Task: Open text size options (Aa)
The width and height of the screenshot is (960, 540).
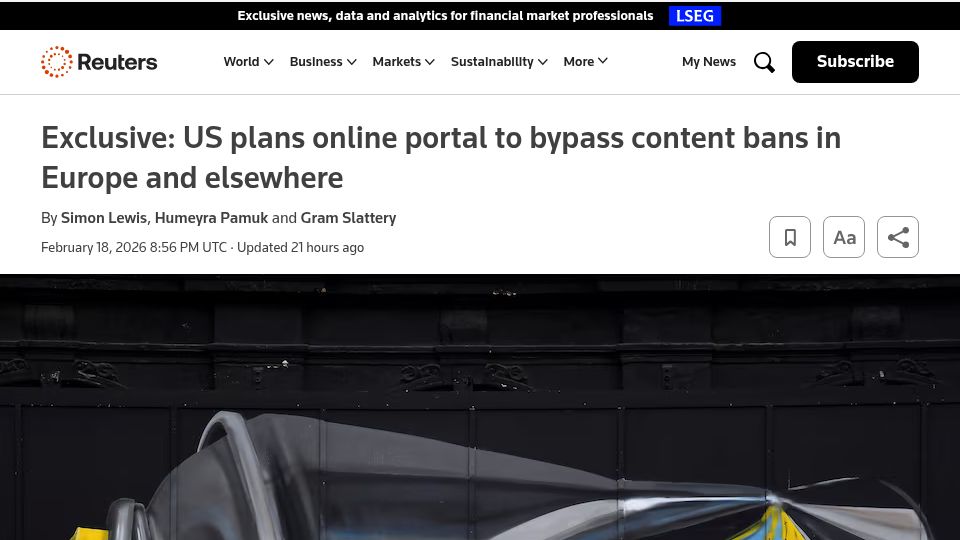Action: tap(844, 237)
